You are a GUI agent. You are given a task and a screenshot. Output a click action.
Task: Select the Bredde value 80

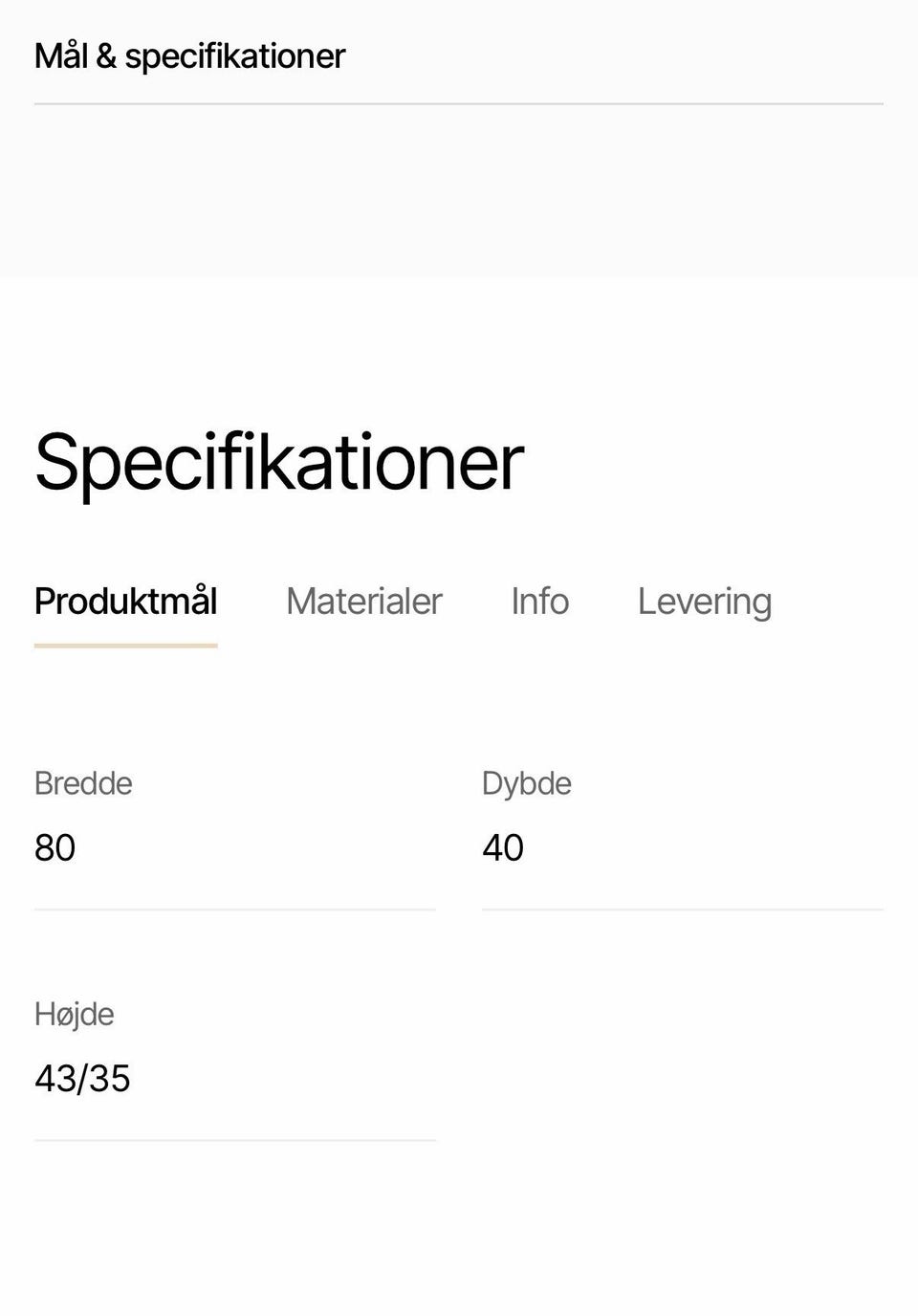click(x=55, y=847)
